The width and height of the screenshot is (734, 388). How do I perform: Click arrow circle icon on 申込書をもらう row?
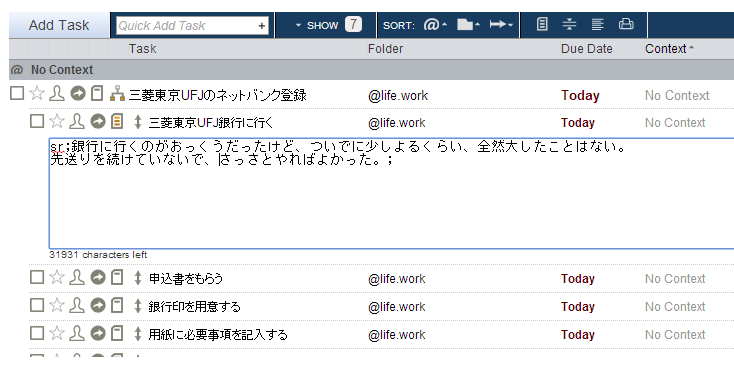click(97, 278)
